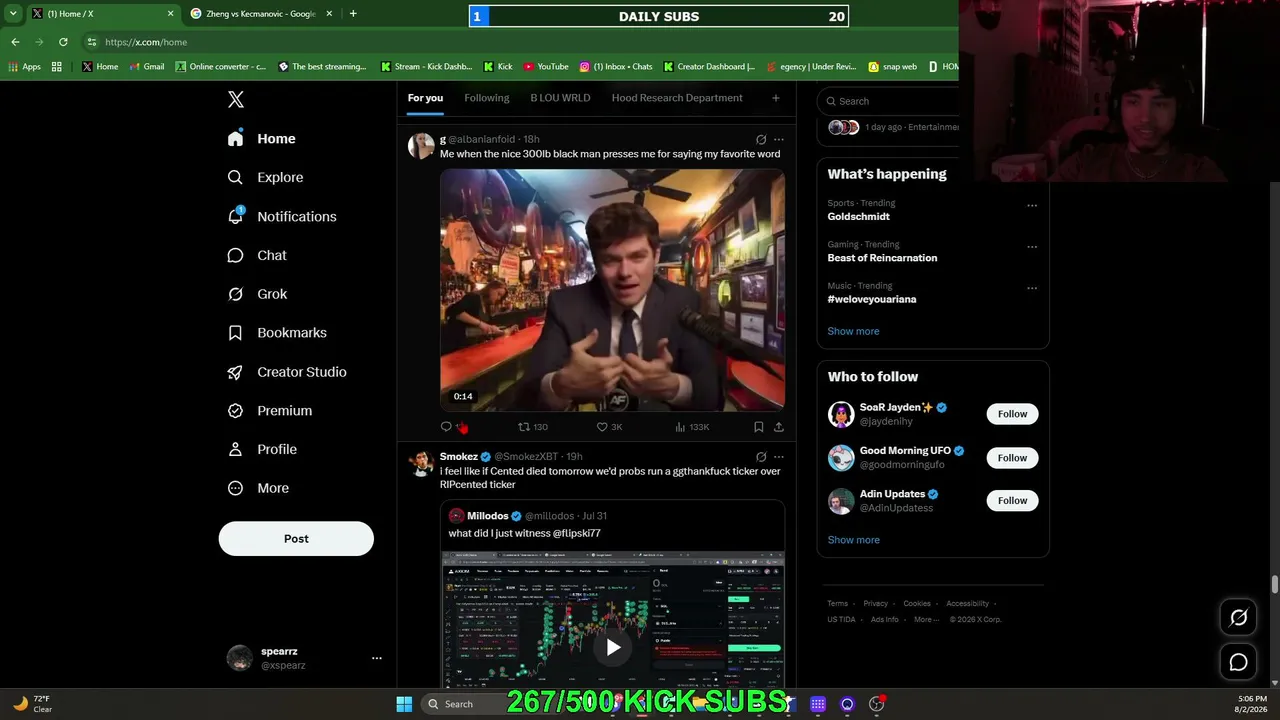Switch to the B LOU WRLD tab
The image size is (1280, 720).
560,98
